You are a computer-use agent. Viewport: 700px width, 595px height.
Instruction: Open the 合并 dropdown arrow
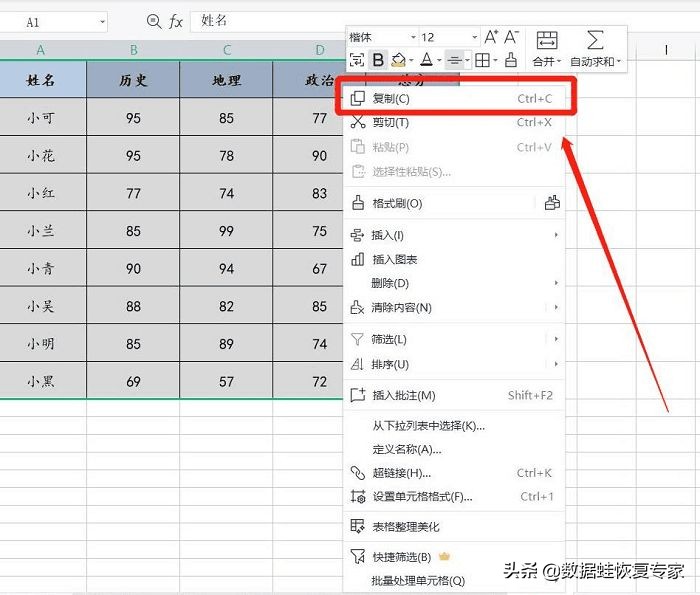click(x=558, y=61)
